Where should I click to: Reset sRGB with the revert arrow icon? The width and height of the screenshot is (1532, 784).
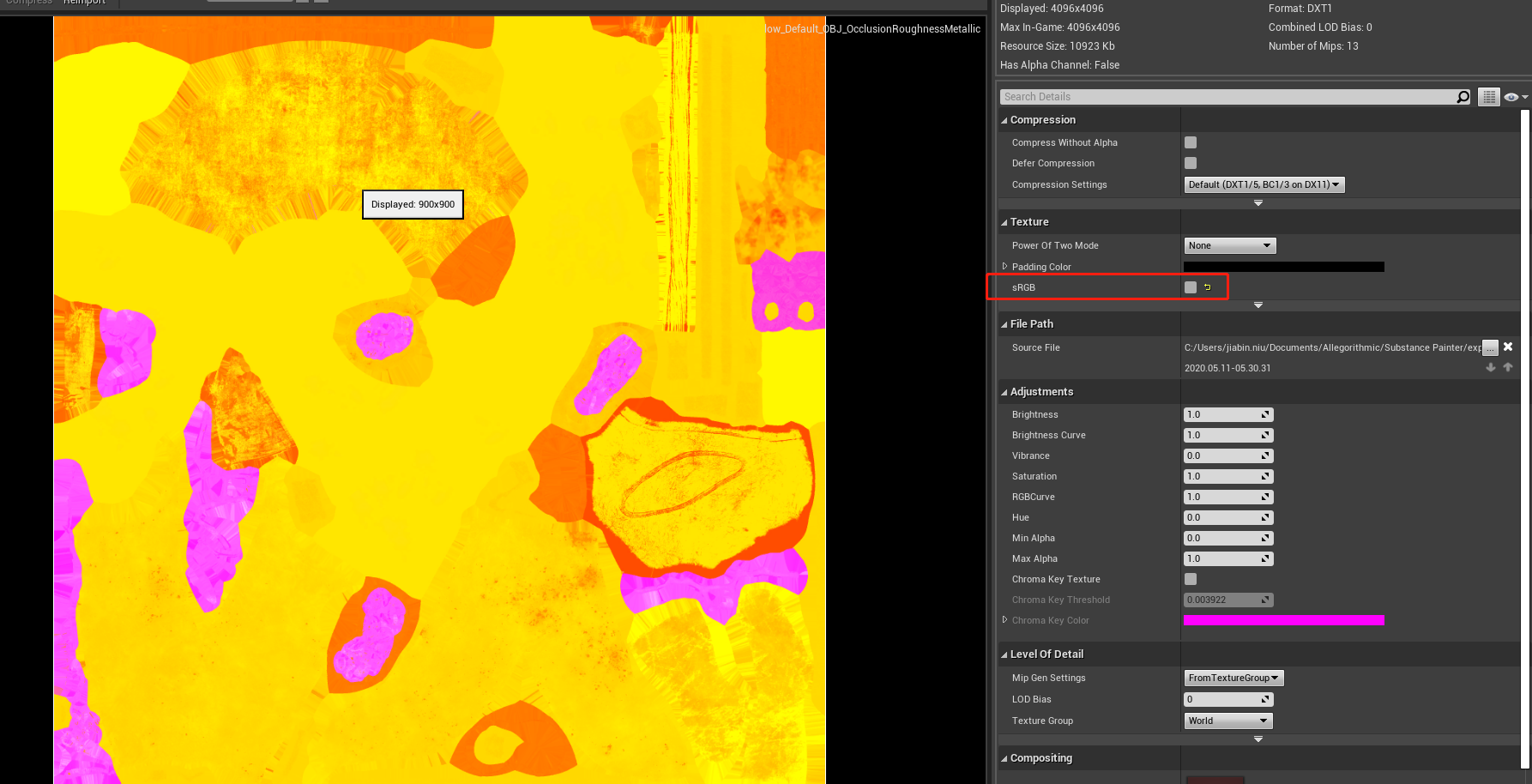[1208, 286]
